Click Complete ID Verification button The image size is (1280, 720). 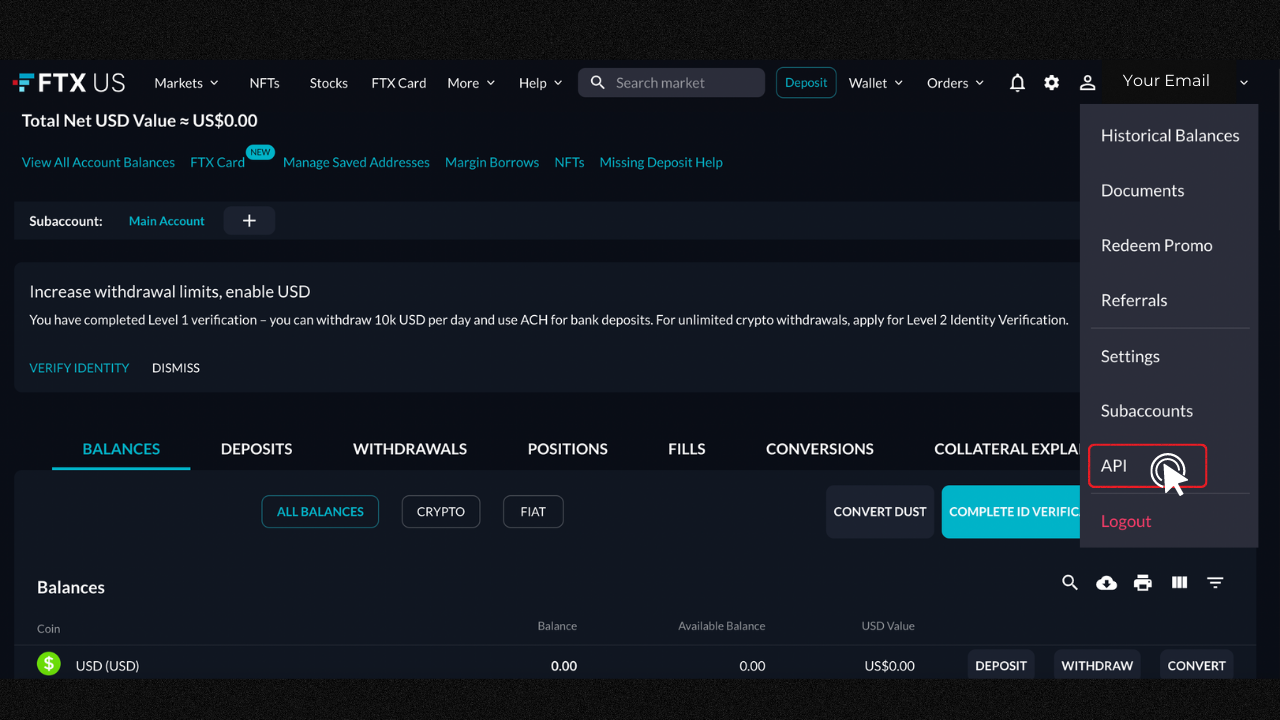click(1011, 512)
